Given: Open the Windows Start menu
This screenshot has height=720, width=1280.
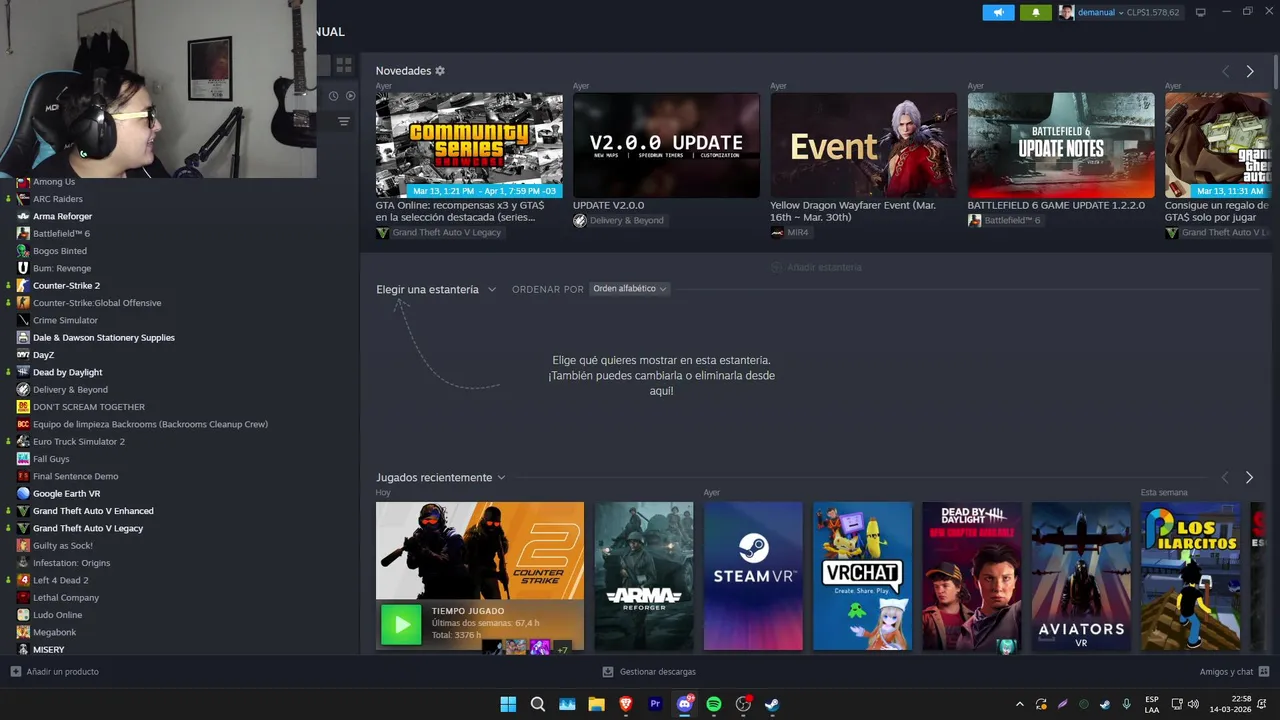Looking at the screenshot, I should [508, 704].
